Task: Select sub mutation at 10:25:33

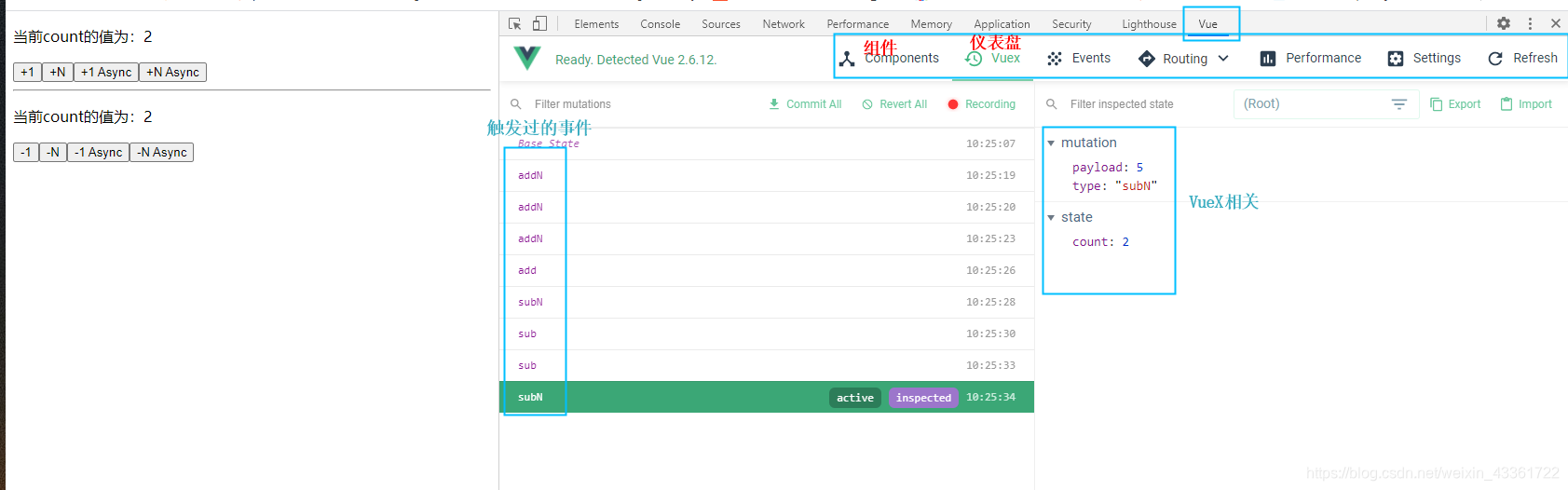Action: [767, 365]
